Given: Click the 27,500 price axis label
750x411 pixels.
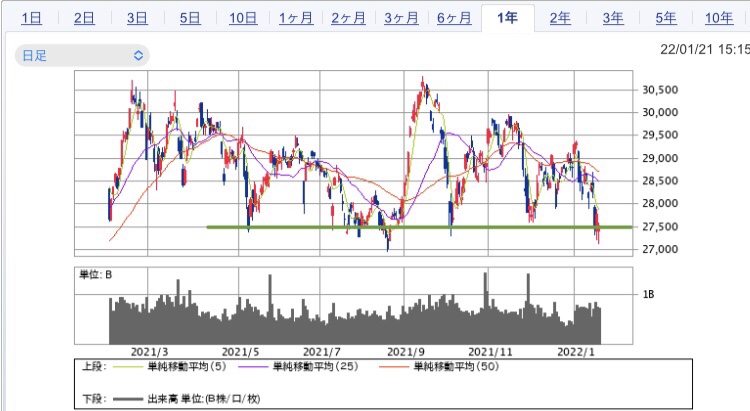Looking at the screenshot, I should click(660, 227).
